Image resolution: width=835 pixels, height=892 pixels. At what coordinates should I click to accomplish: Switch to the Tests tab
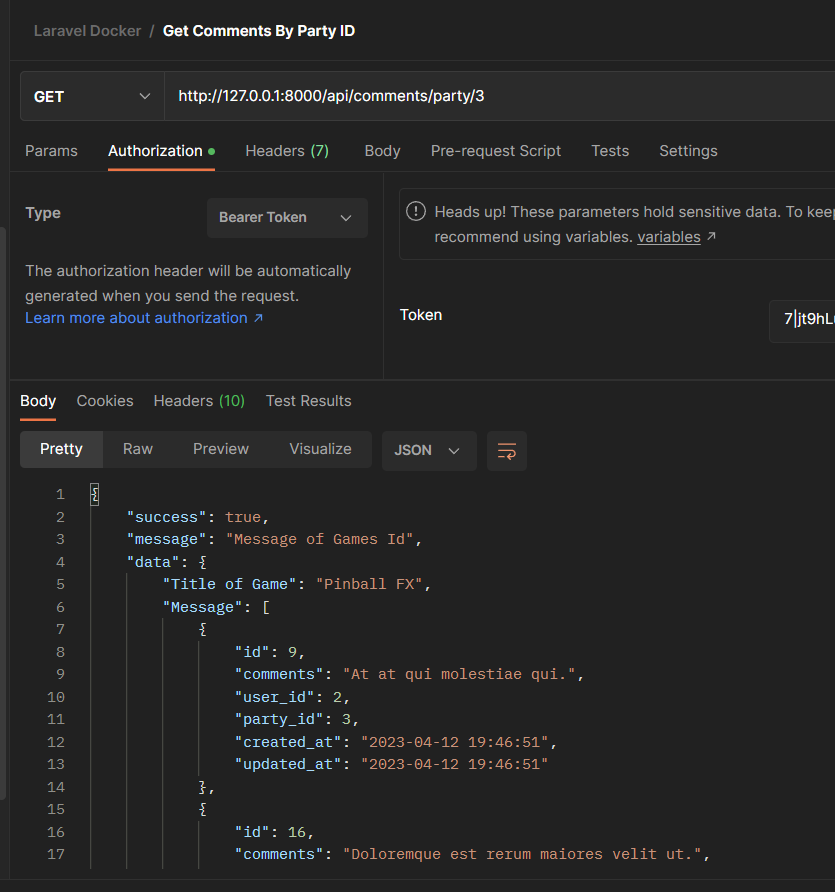[x=610, y=150]
